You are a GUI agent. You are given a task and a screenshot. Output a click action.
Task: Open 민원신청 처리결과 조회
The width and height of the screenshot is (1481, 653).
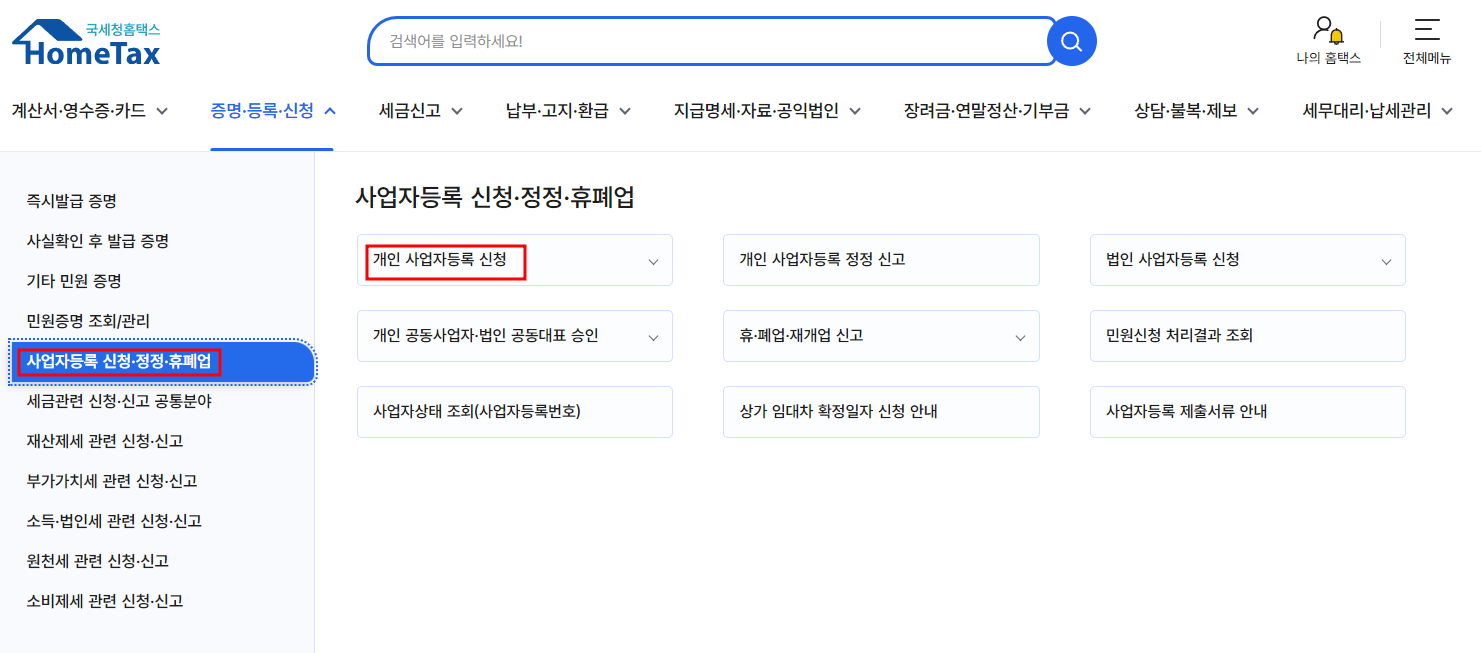click(x=1248, y=336)
